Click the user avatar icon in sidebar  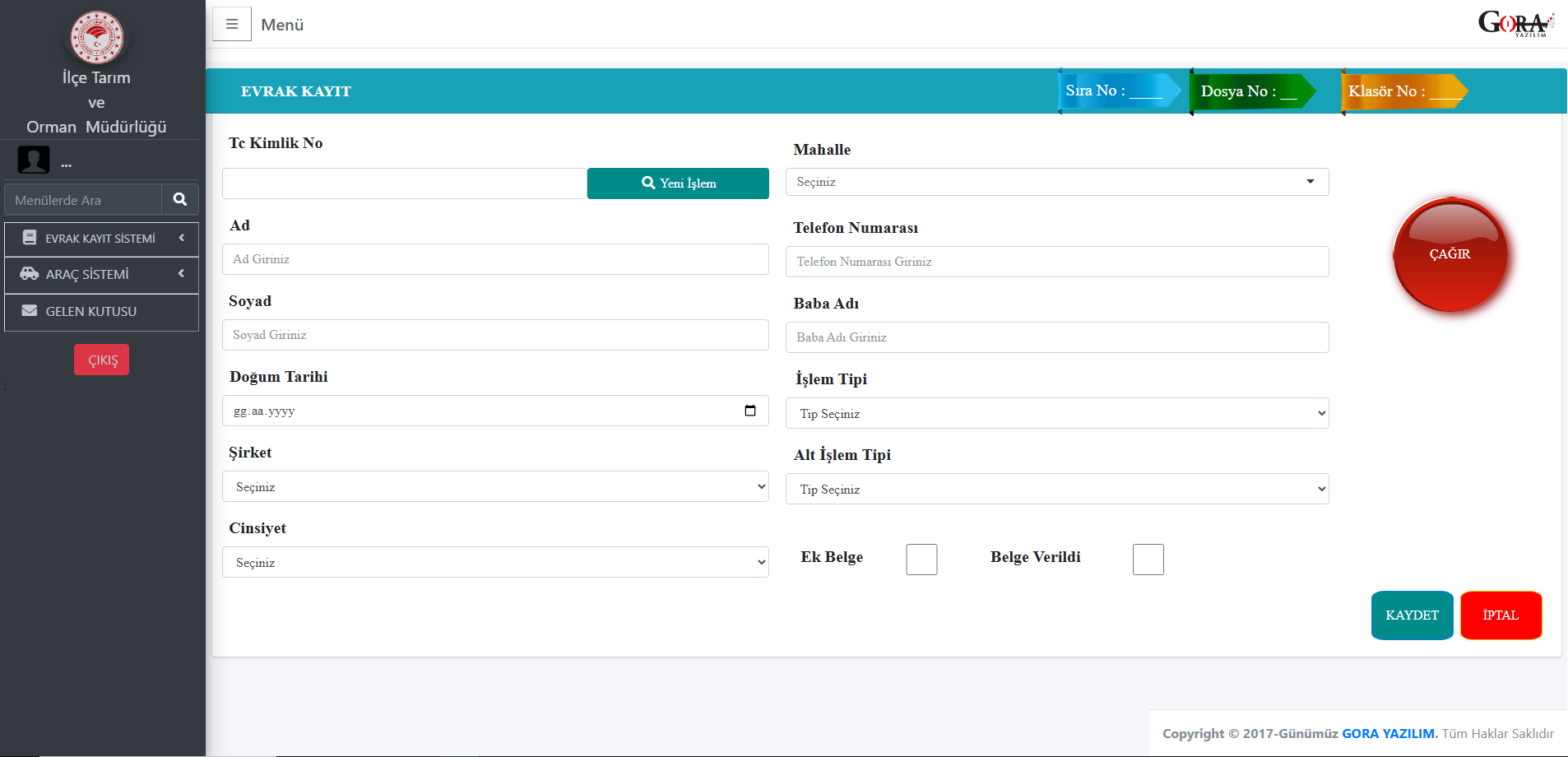point(34,160)
